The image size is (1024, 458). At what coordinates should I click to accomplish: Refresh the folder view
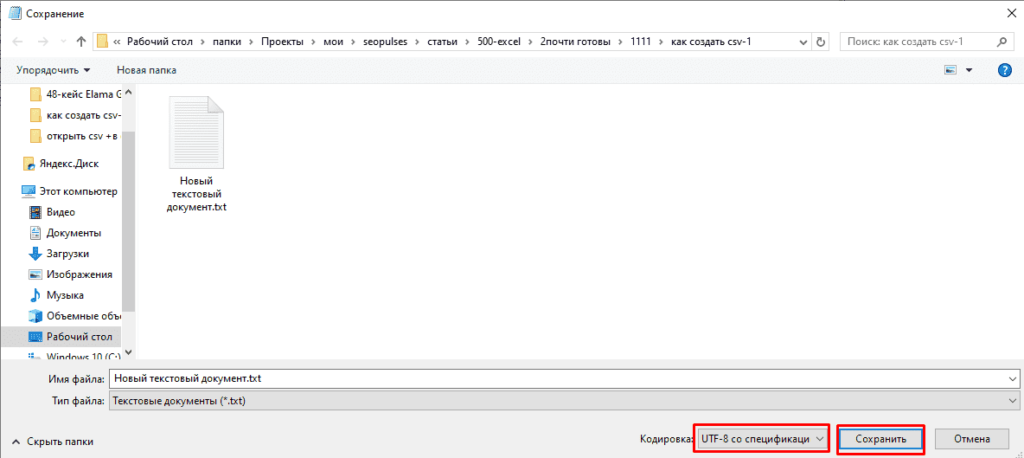pyautogui.click(x=821, y=42)
